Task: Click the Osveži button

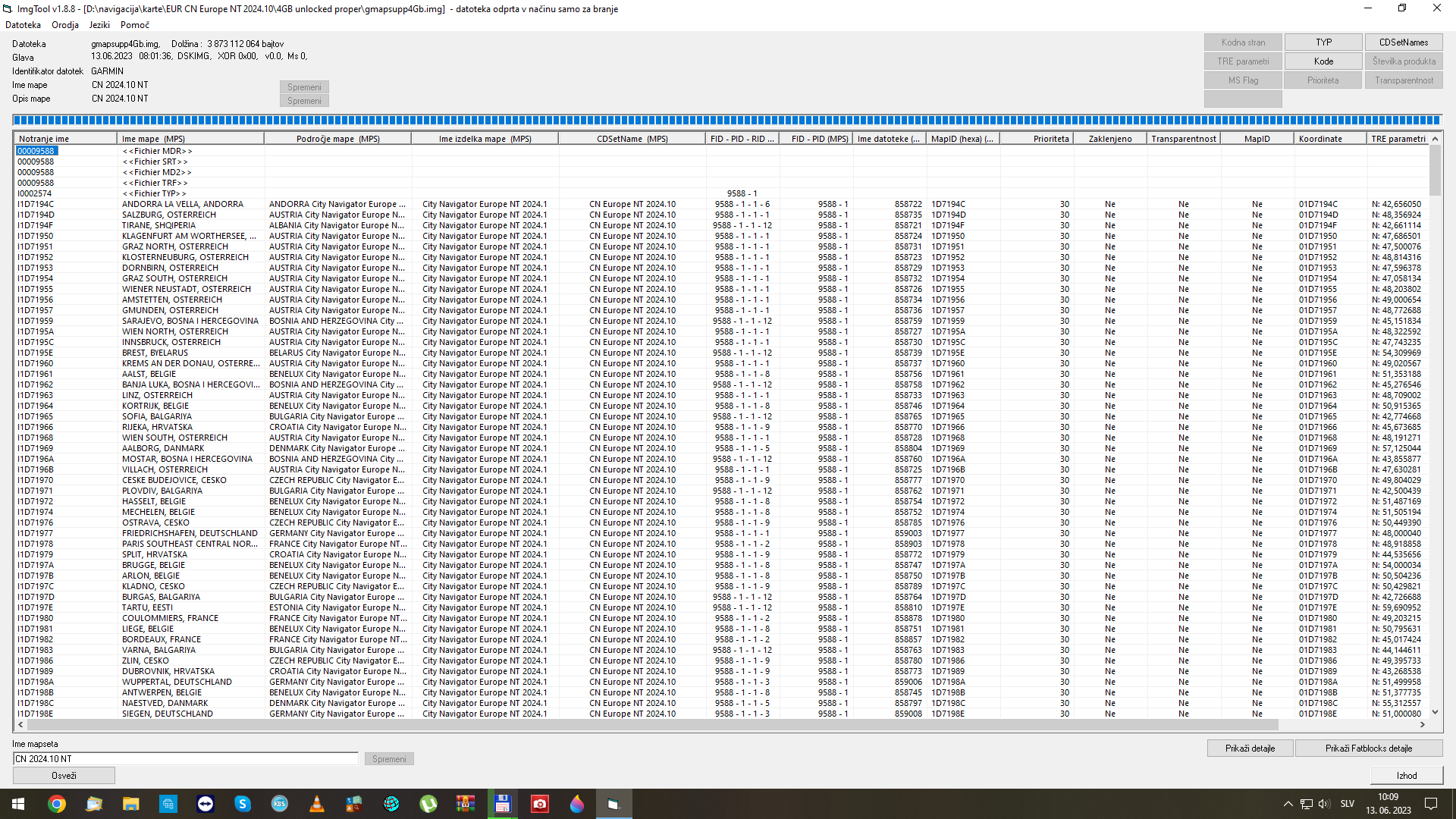Action: [x=64, y=776]
